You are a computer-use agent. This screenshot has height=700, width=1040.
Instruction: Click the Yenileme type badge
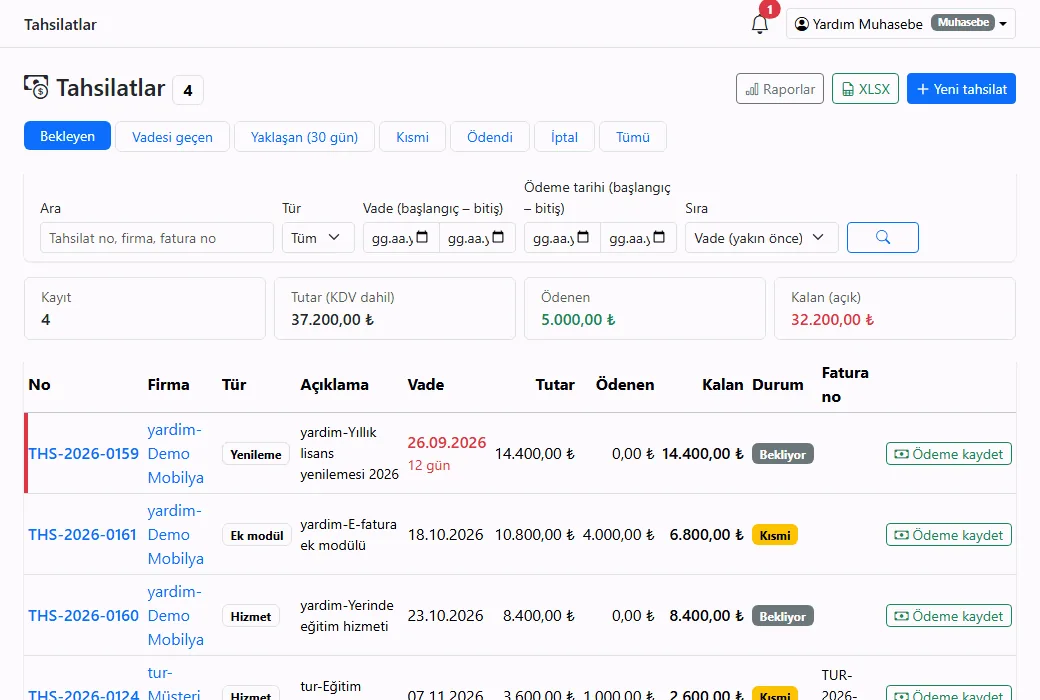point(256,455)
